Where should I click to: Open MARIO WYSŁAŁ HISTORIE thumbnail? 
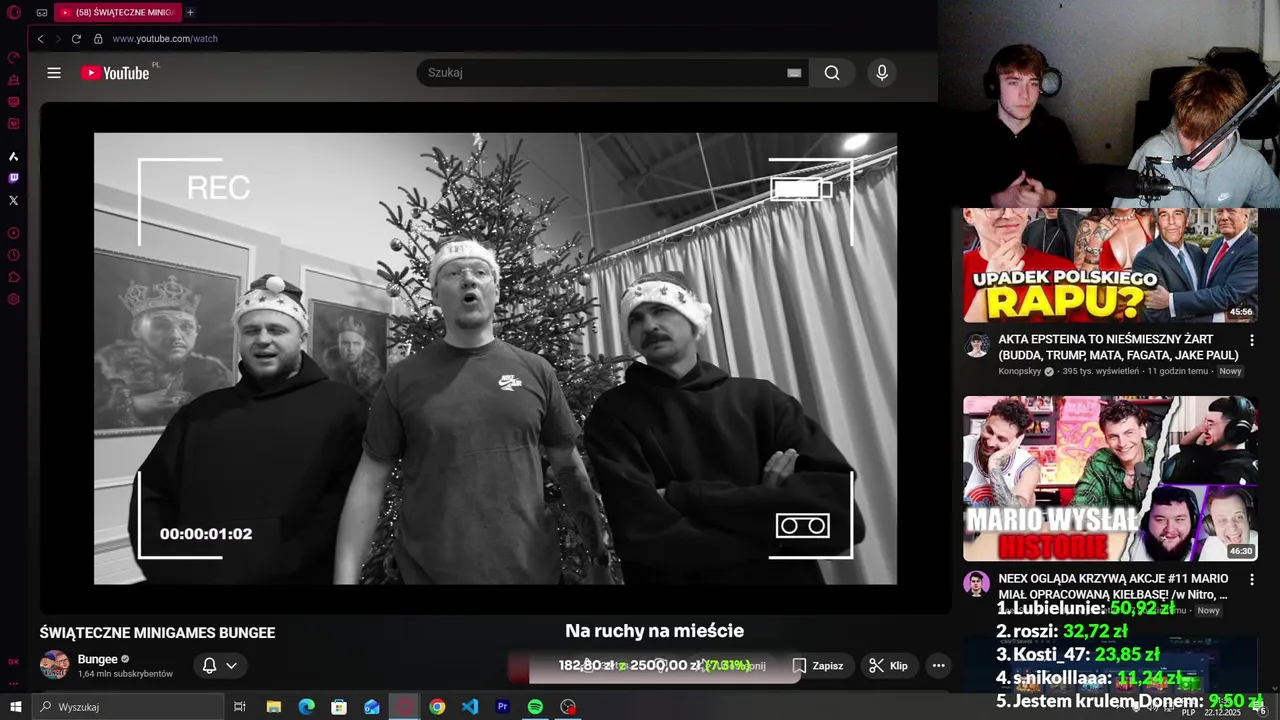(1110, 479)
